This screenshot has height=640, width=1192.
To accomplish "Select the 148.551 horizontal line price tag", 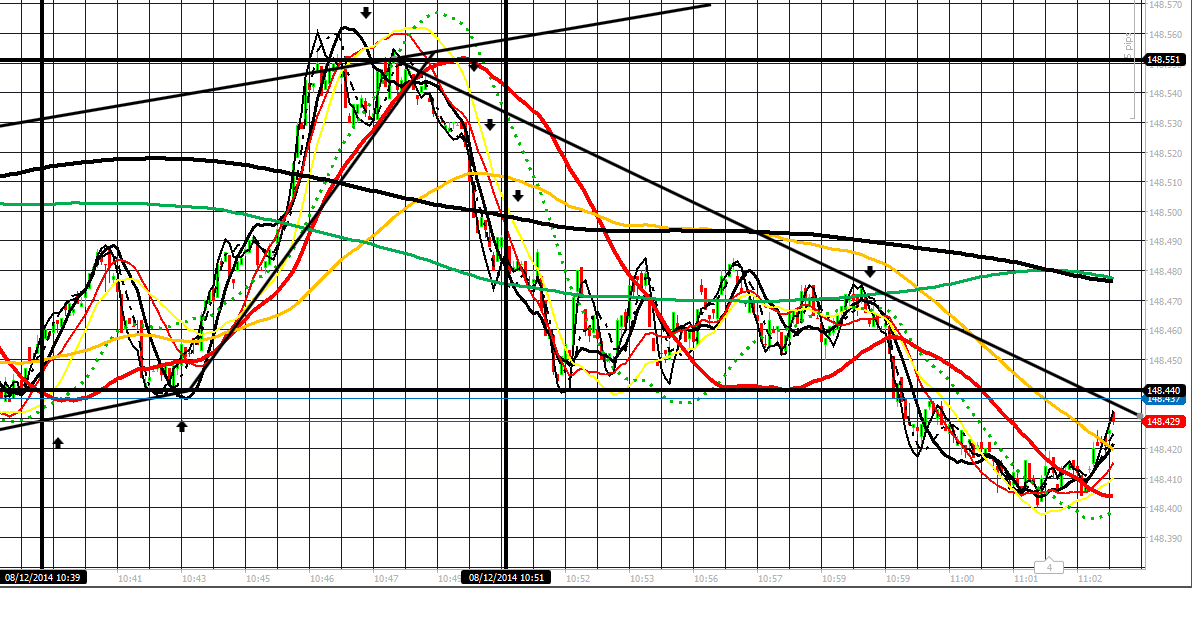I will [x=1164, y=59].
